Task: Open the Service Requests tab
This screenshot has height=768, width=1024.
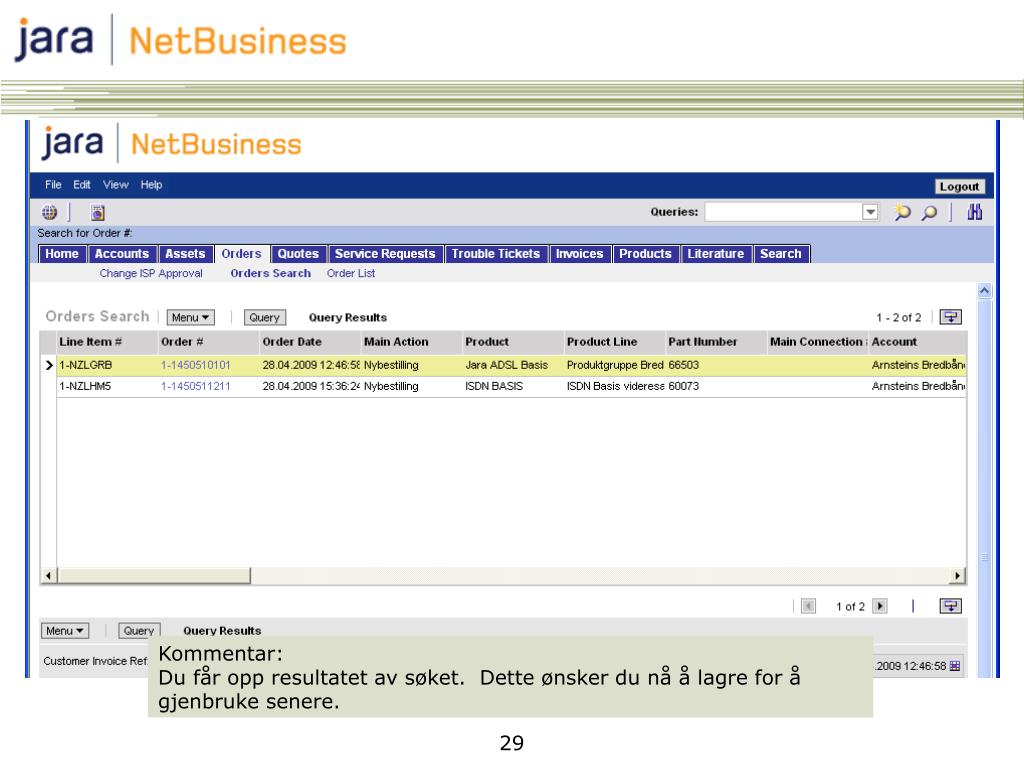Action: [385, 254]
